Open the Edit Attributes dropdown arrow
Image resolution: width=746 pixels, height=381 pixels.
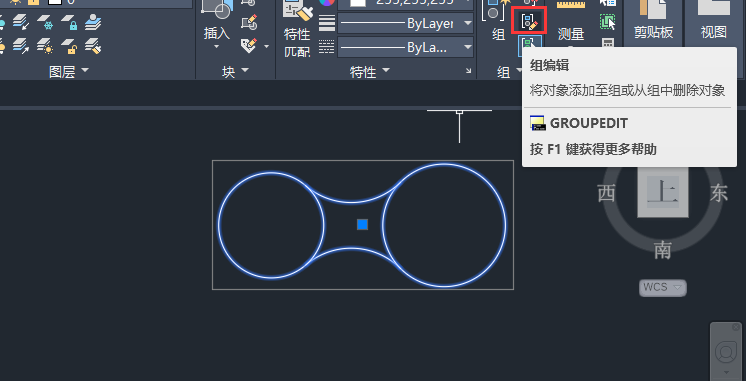(266, 47)
